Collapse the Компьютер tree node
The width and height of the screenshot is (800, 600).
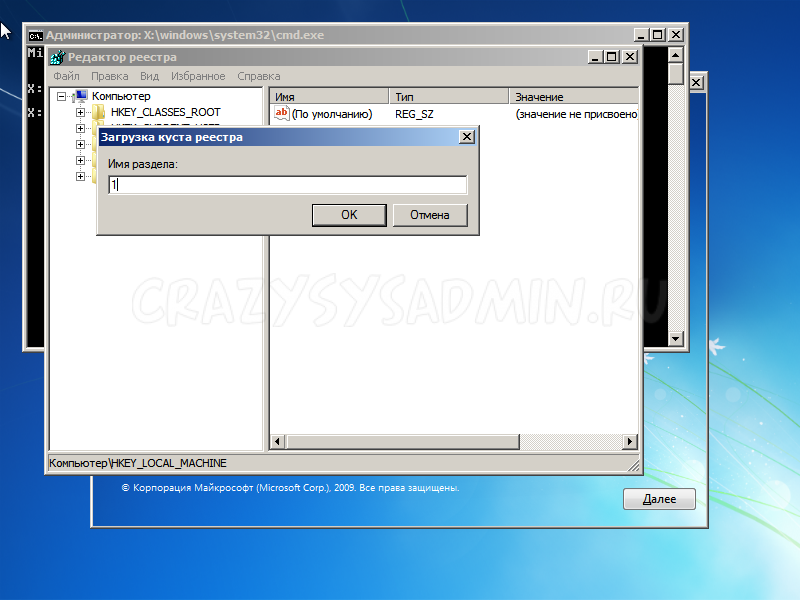pyautogui.click(x=62, y=97)
